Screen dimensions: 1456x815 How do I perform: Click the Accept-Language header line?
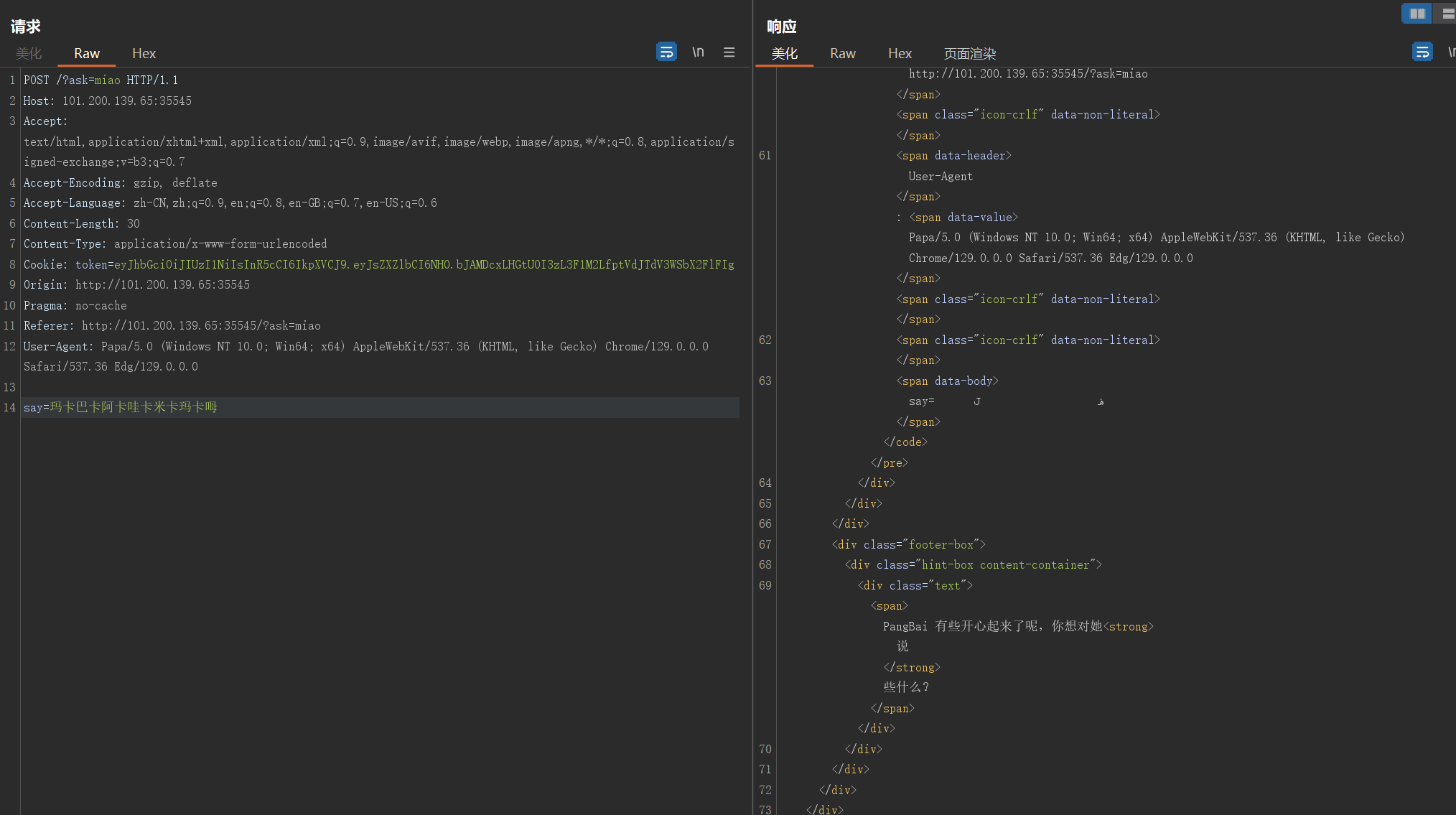[230, 202]
